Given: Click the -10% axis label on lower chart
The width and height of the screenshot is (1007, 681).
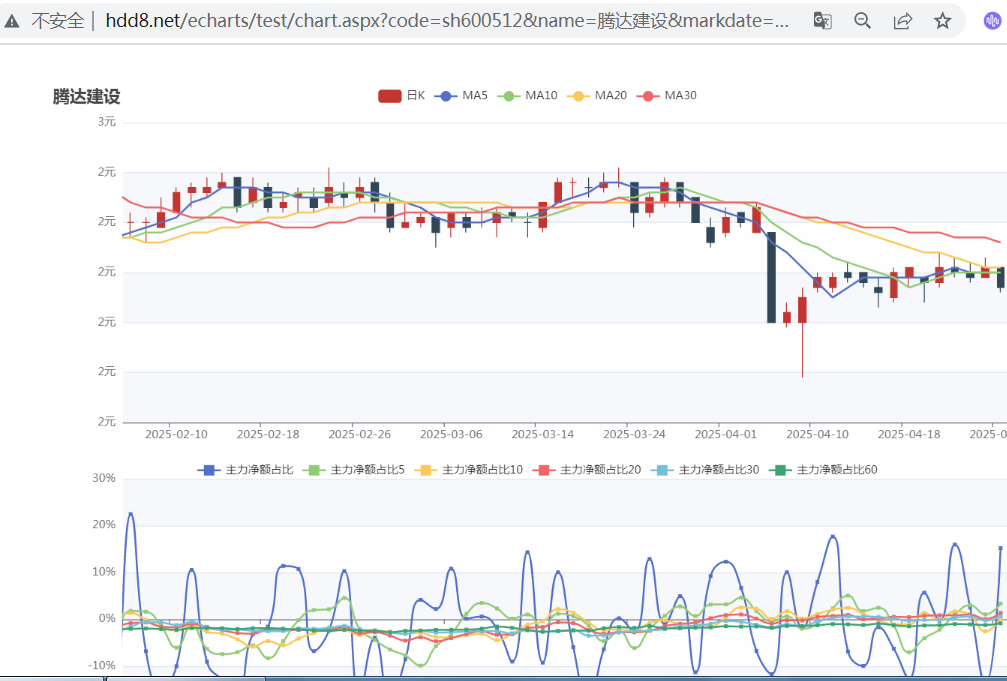Looking at the screenshot, I should click(x=102, y=666).
